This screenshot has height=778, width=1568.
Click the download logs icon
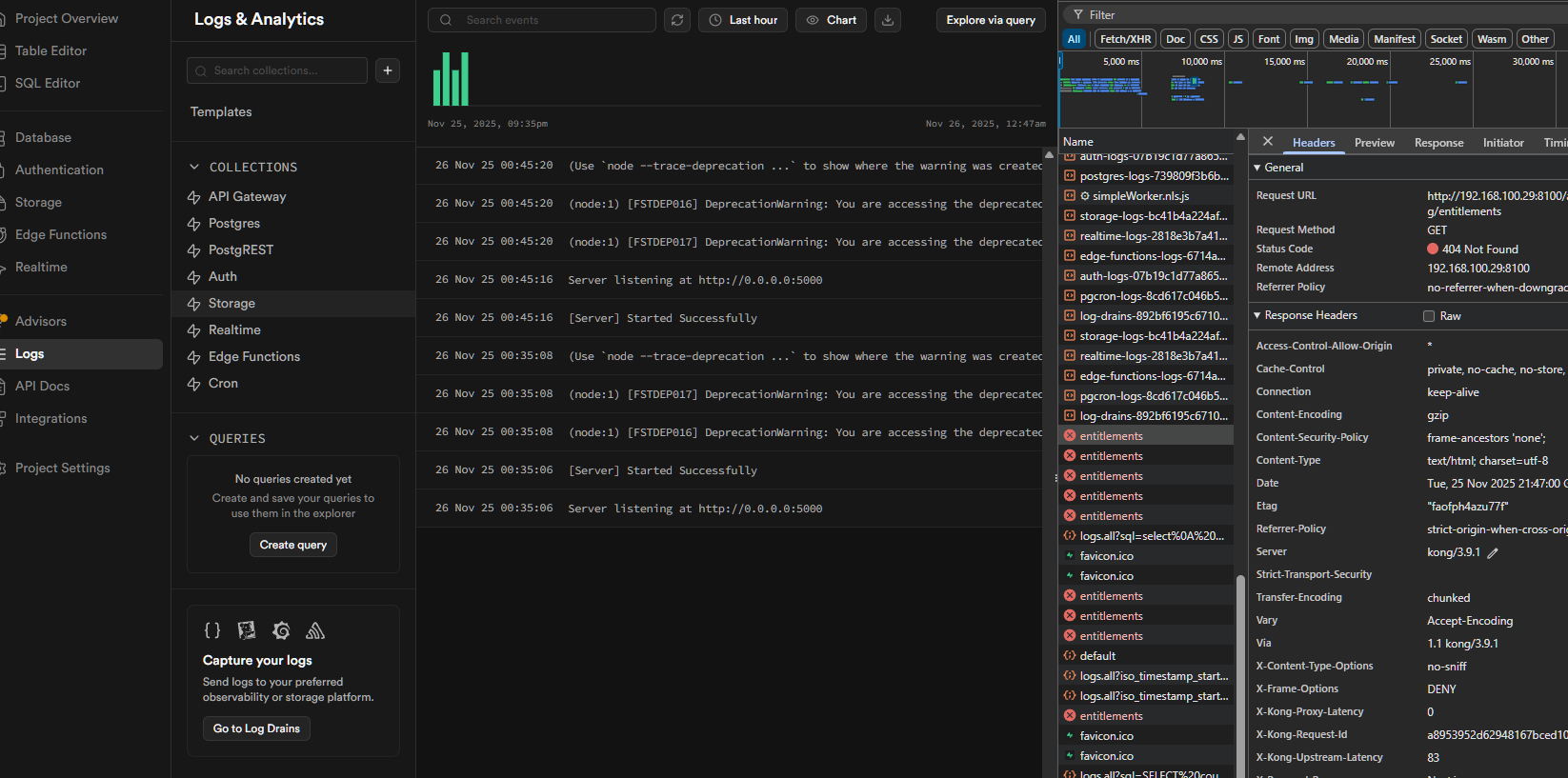[x=888, y=20]
